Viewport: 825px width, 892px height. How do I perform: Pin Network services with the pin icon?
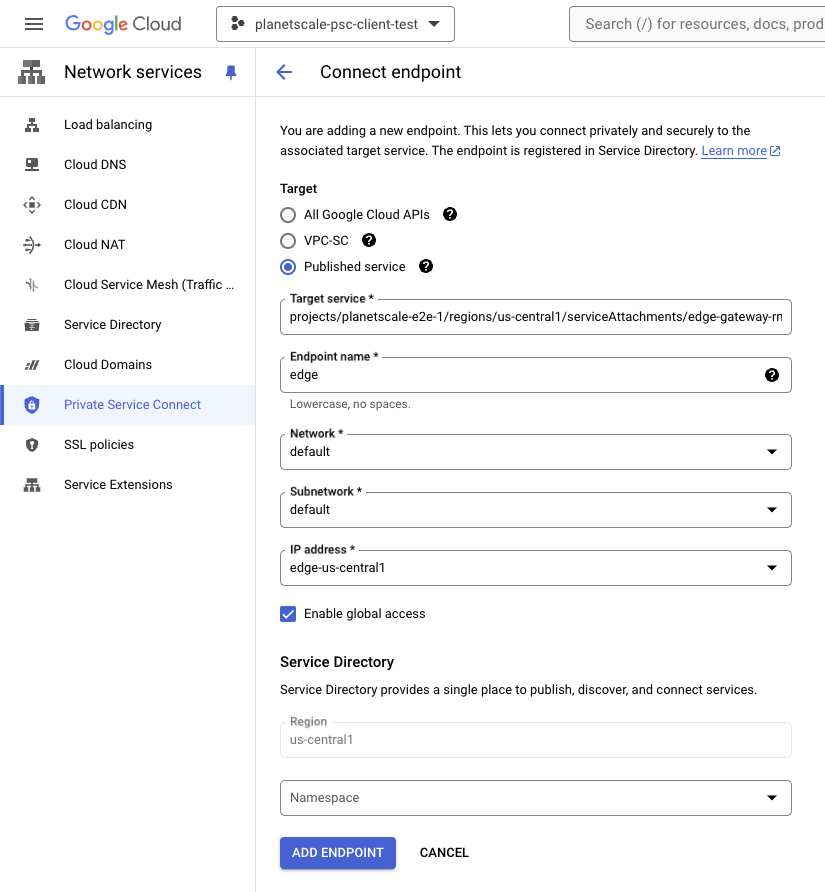click(231, 72)
